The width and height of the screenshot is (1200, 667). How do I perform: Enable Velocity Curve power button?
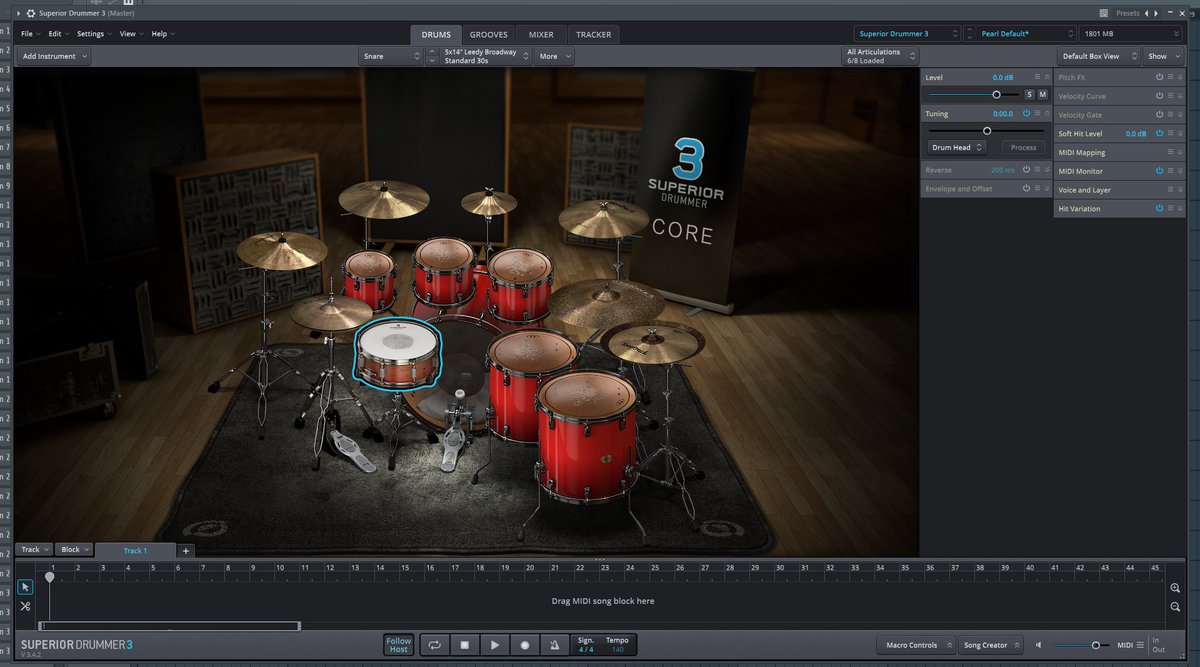[1160, 96]
